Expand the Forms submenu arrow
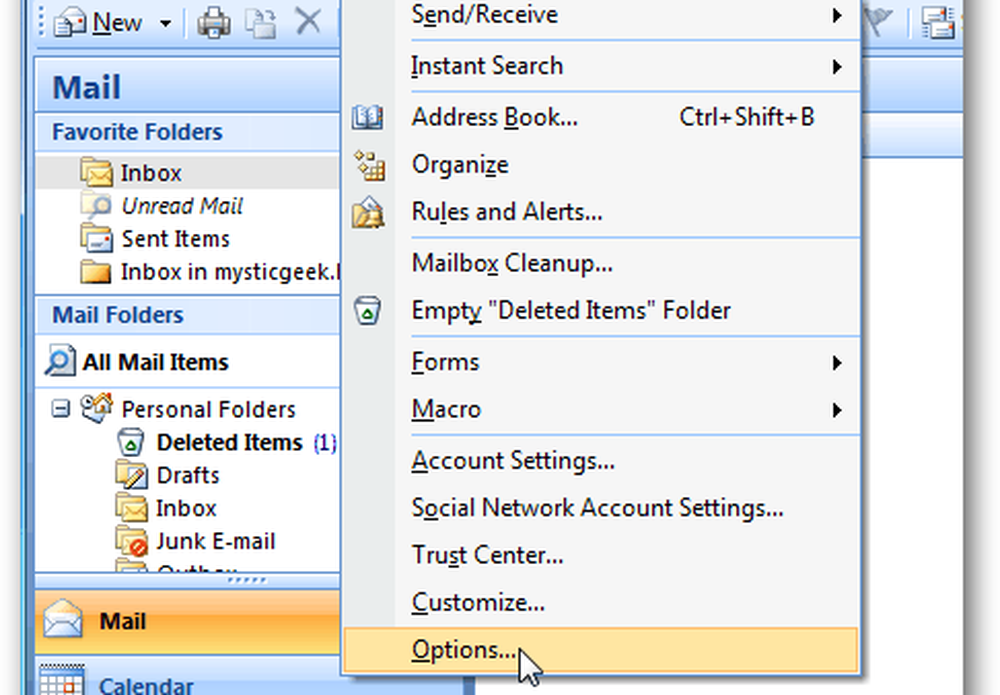The width and height of the screenshot is (1000, 695). (837, 363)
